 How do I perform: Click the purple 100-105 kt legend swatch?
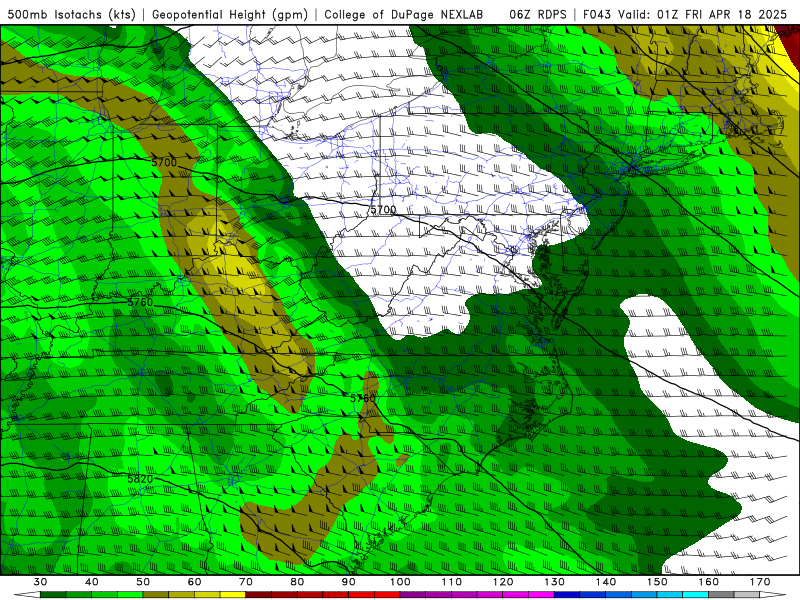coord(413,595)
